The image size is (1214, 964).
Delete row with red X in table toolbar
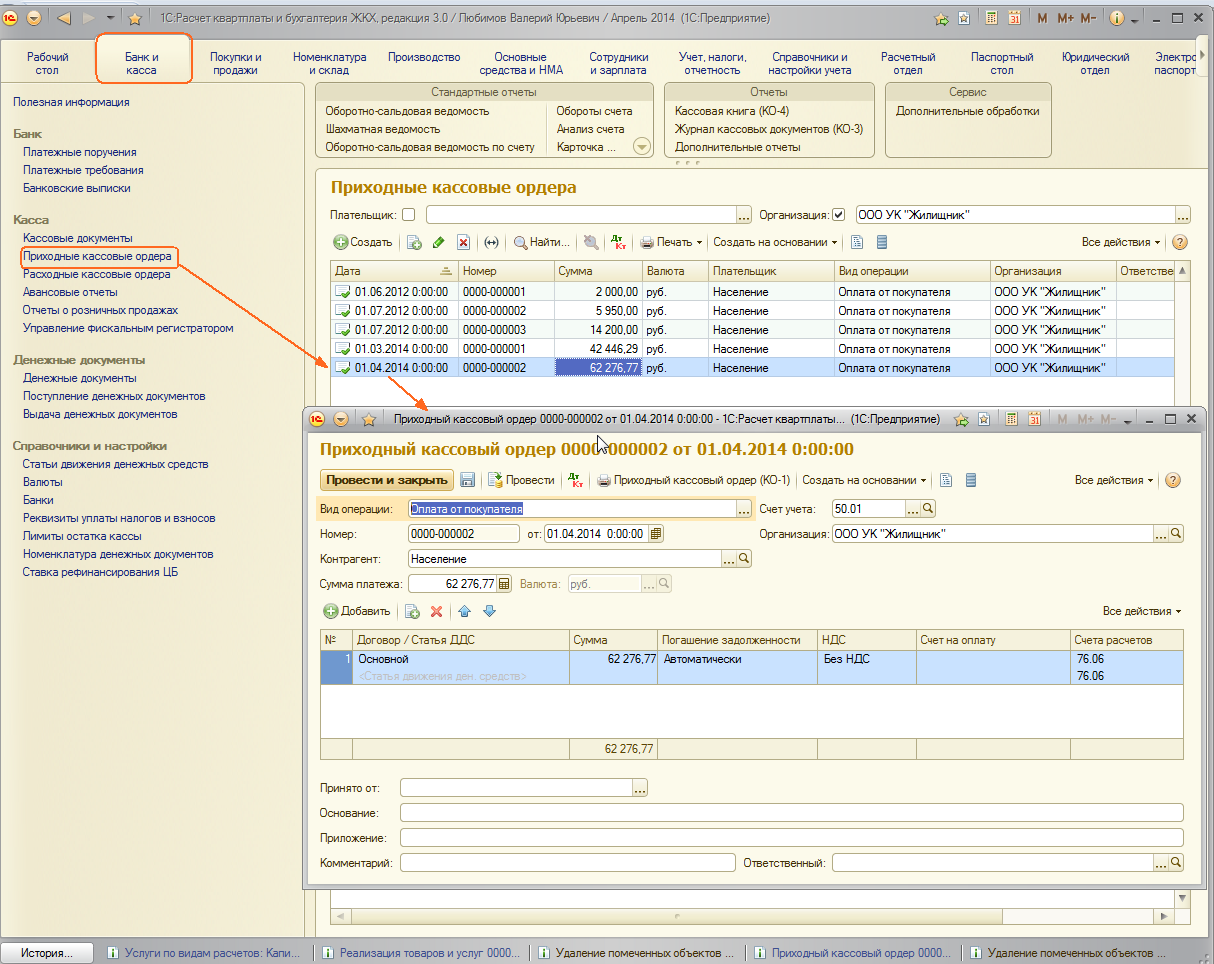pos(436,611)
